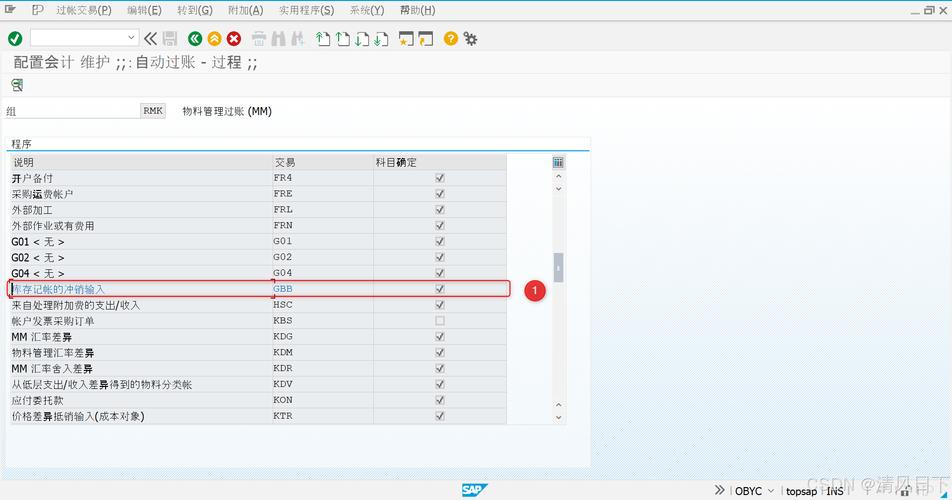Toggle the unchecked KBS checkbox
This screenshot has width=952, height=500.
pos(440,321)
